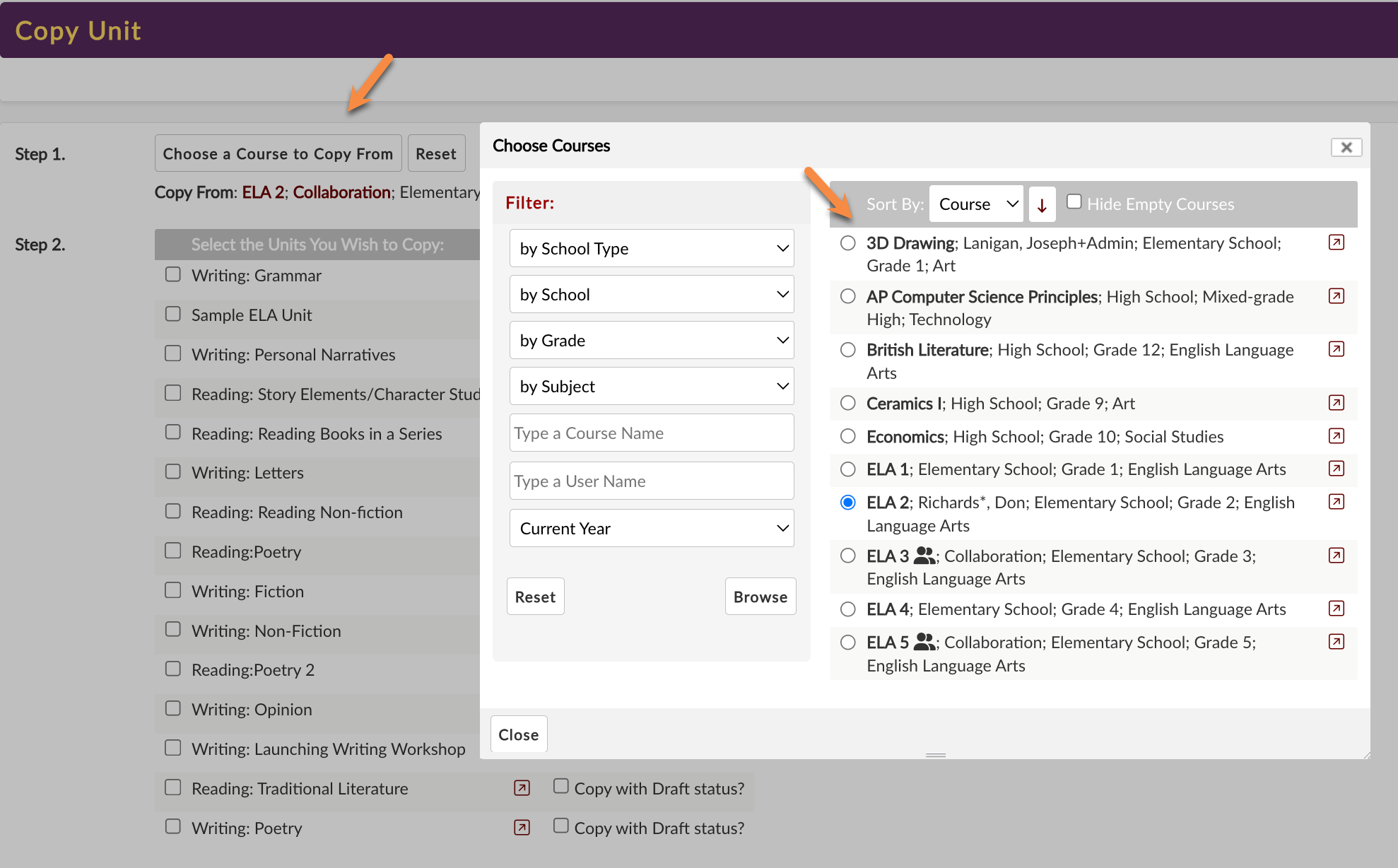Enable Hide Empty Courses checkbox
Image resolution: width=1398 pixels, height=868 pixels.
tap(1074, 202)
